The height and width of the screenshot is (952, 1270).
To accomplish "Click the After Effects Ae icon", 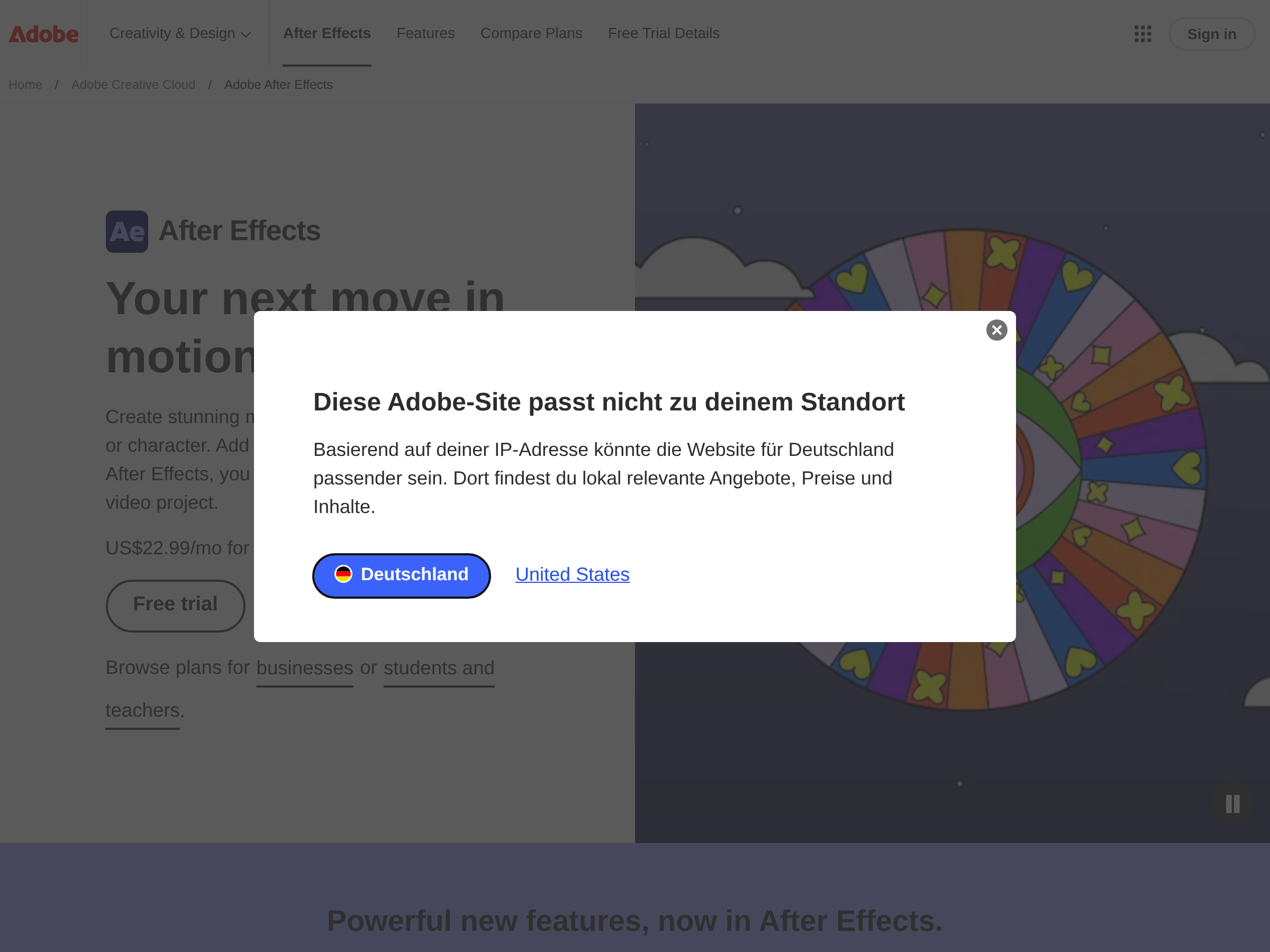I will click(127, 232).
